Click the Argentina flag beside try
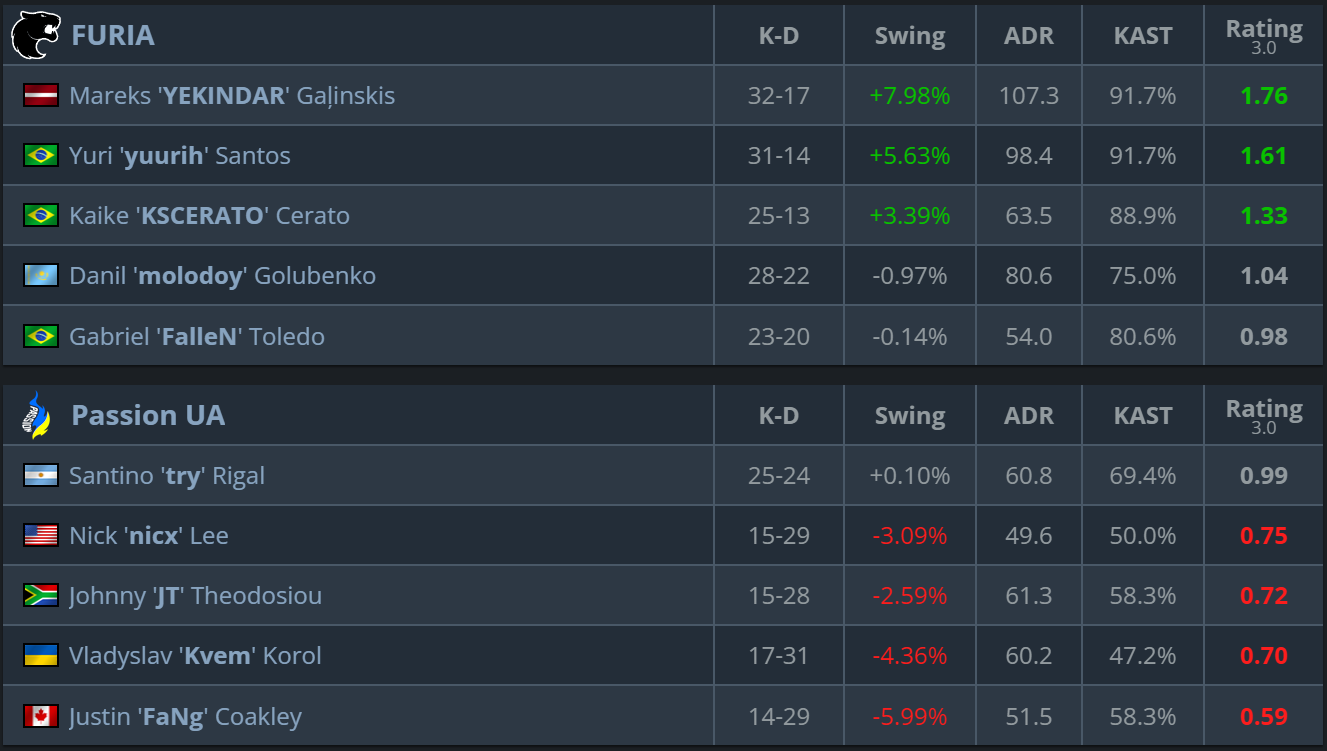This screenshot has height=751, width=1327. click(41, 475)
